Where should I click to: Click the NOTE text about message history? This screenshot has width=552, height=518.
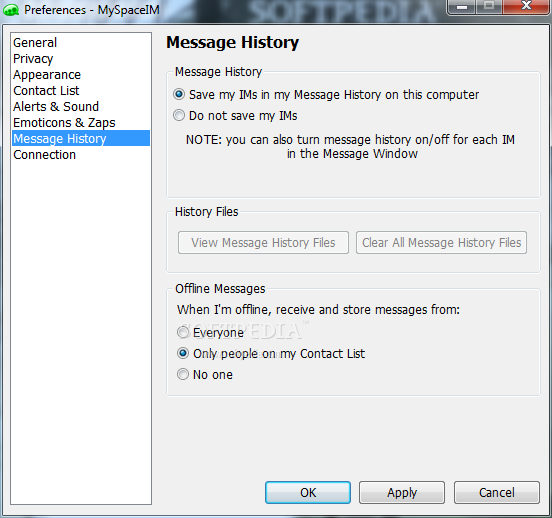click(351, 146)
